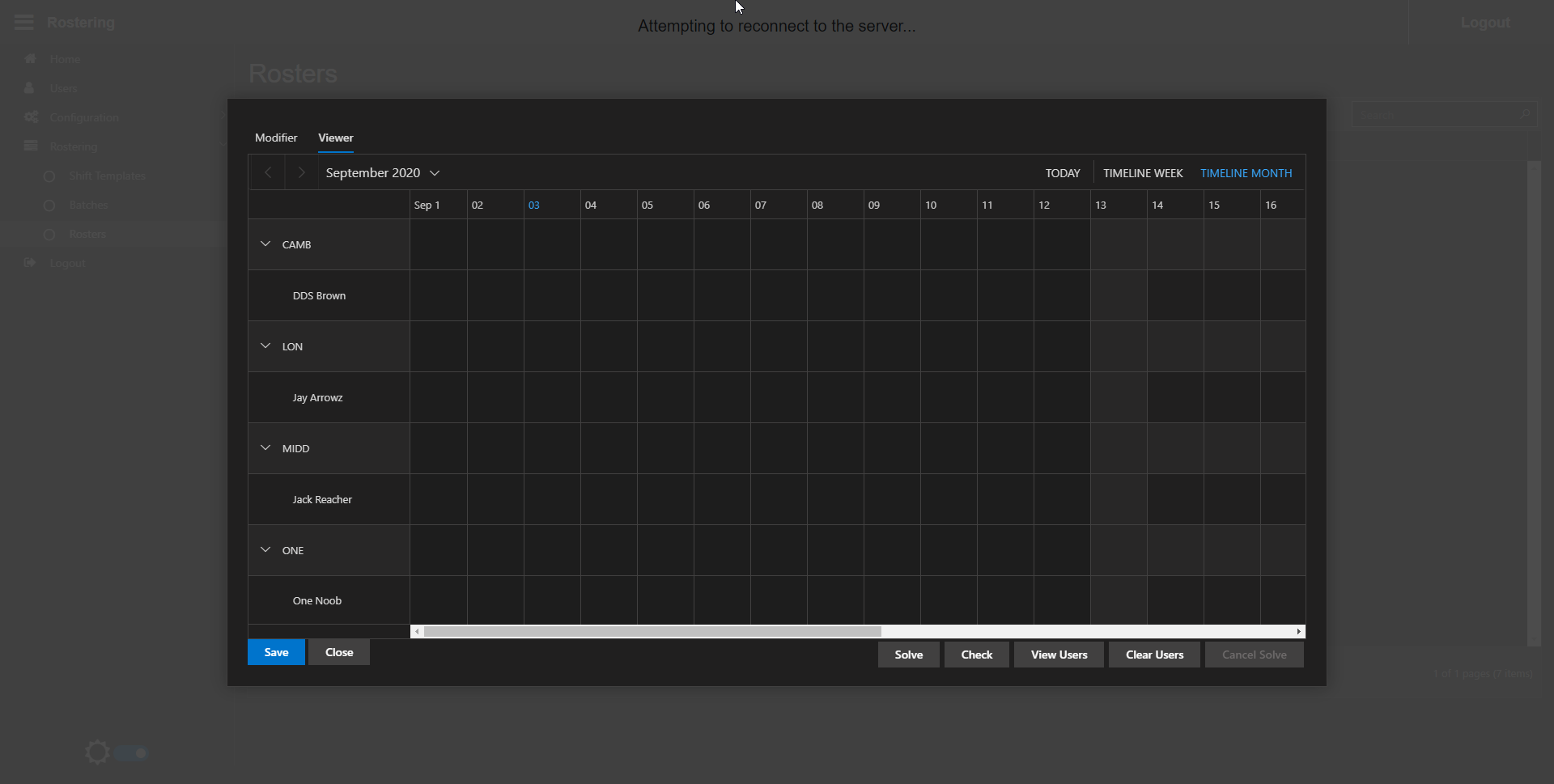
Task: Click the Users person icon in the sidebar
Action: 30,88
